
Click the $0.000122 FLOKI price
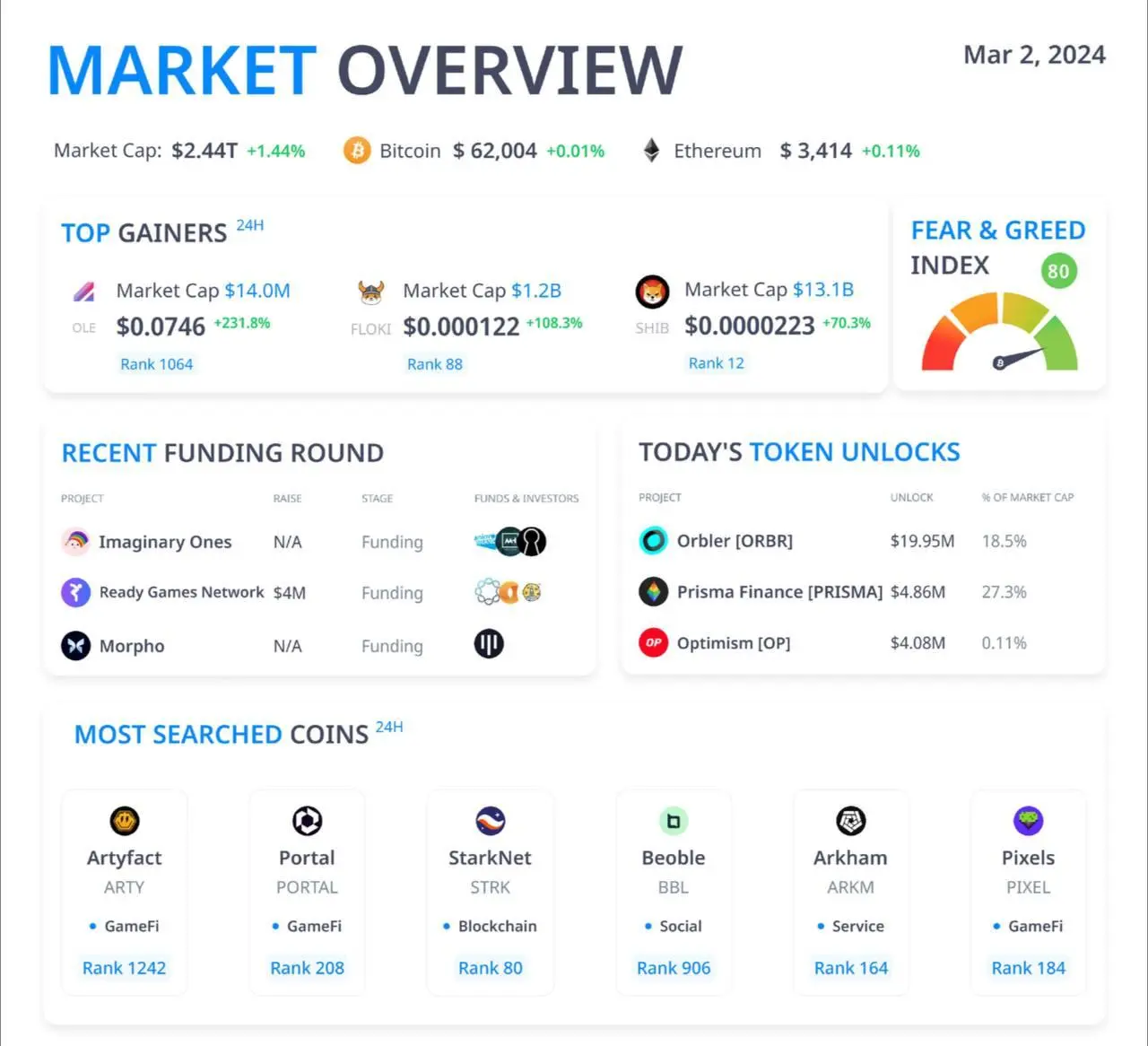461,327
